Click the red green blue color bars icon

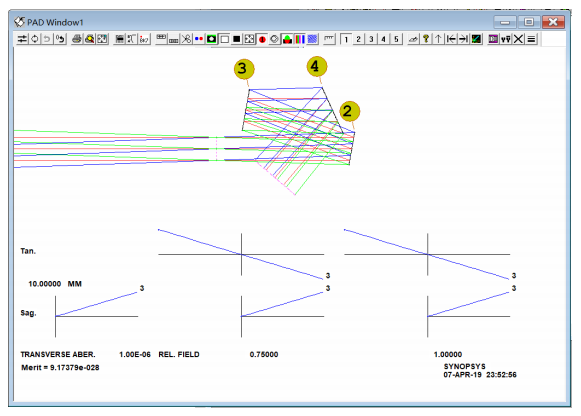point(300,39)
